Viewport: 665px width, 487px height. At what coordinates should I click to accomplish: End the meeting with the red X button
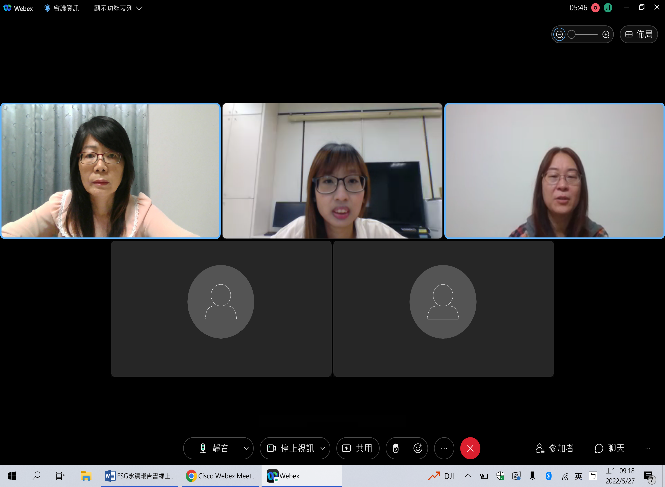coord(470,448)
